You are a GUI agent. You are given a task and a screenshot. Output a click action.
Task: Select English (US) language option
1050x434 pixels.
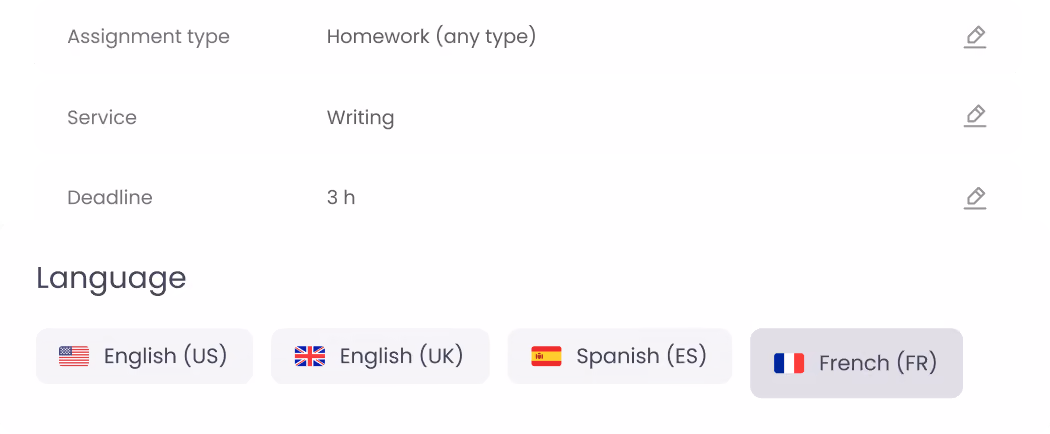coord(145,356)
